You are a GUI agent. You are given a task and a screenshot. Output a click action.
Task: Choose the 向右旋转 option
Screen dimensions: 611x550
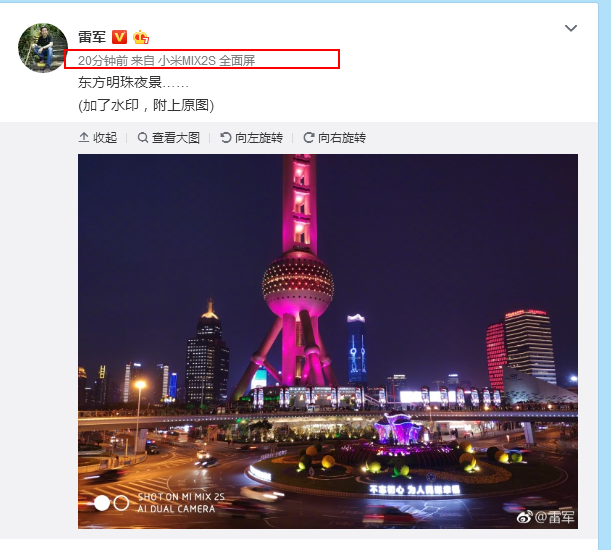coord(334,138)
